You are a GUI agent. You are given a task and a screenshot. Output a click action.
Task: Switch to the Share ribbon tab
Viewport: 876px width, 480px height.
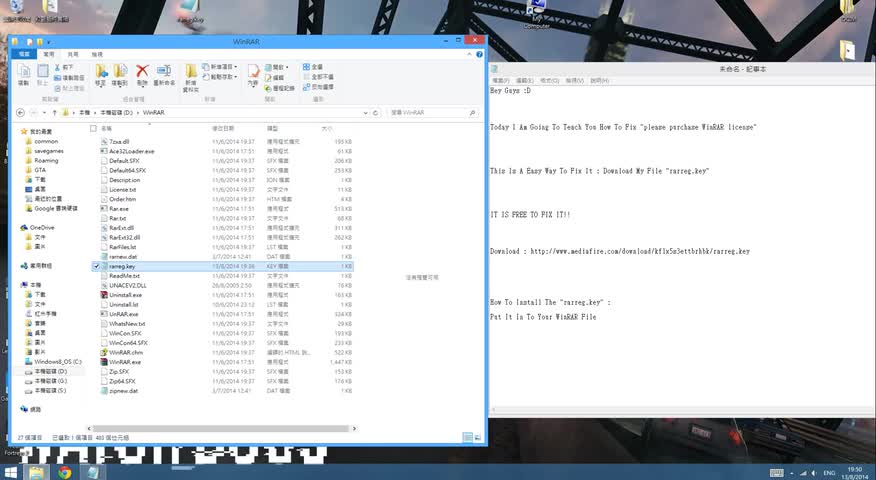[73, 54]
